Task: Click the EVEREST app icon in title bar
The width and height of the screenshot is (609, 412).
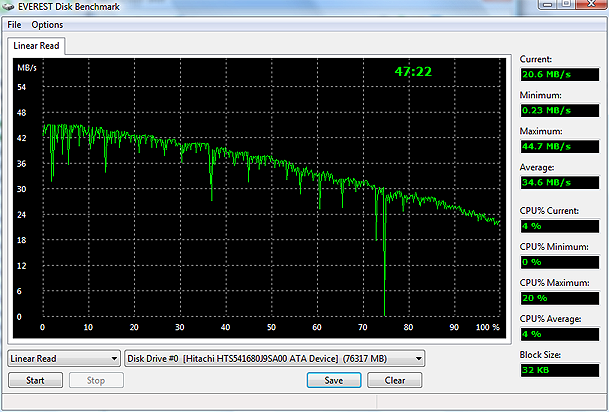Action: pos(10,8)
